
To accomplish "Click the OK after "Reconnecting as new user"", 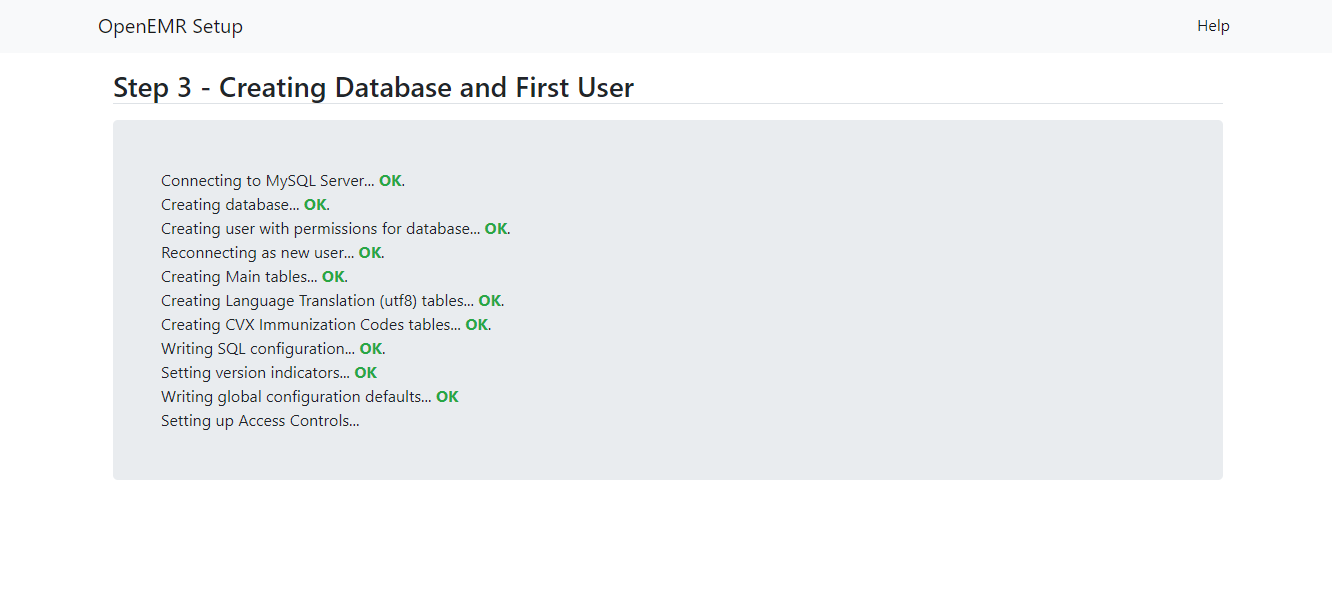I will (369, 252).
